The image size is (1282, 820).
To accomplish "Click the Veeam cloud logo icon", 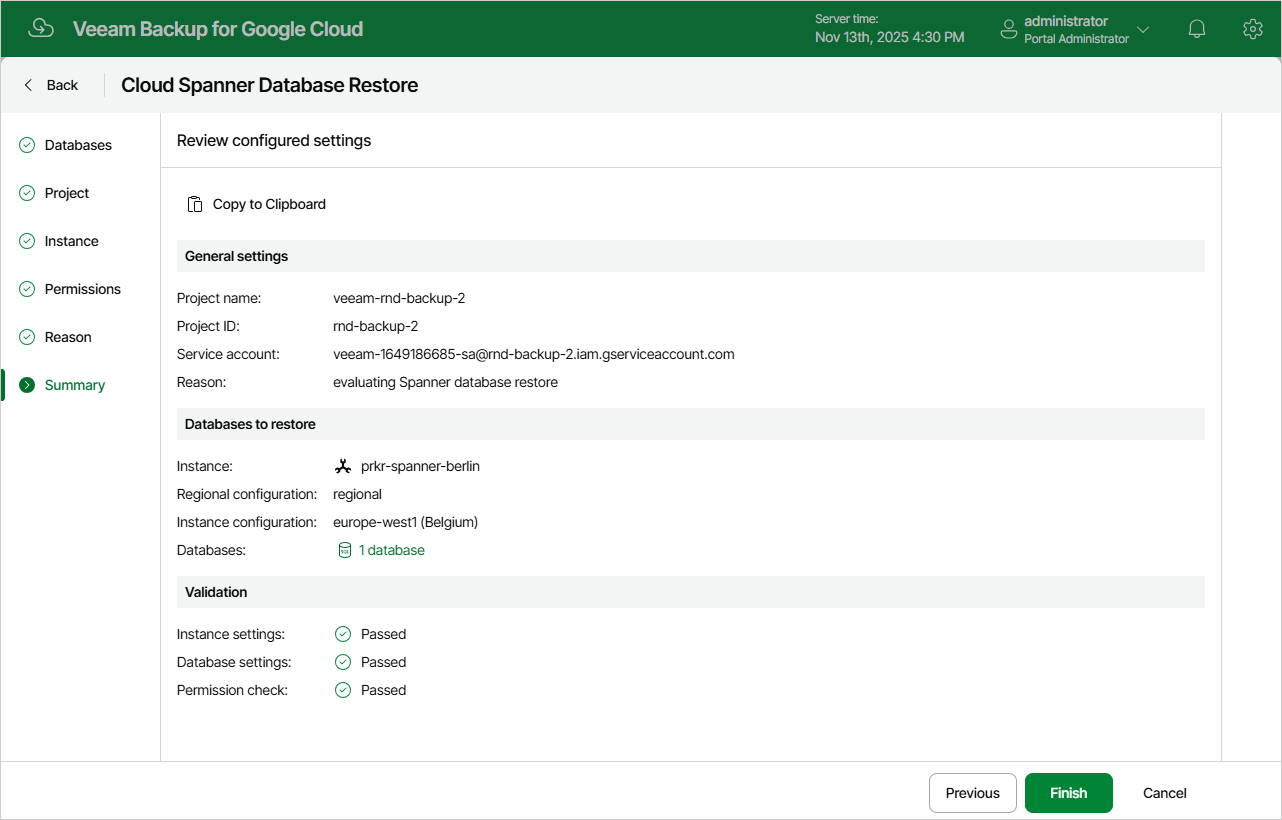I will point(41,28).
